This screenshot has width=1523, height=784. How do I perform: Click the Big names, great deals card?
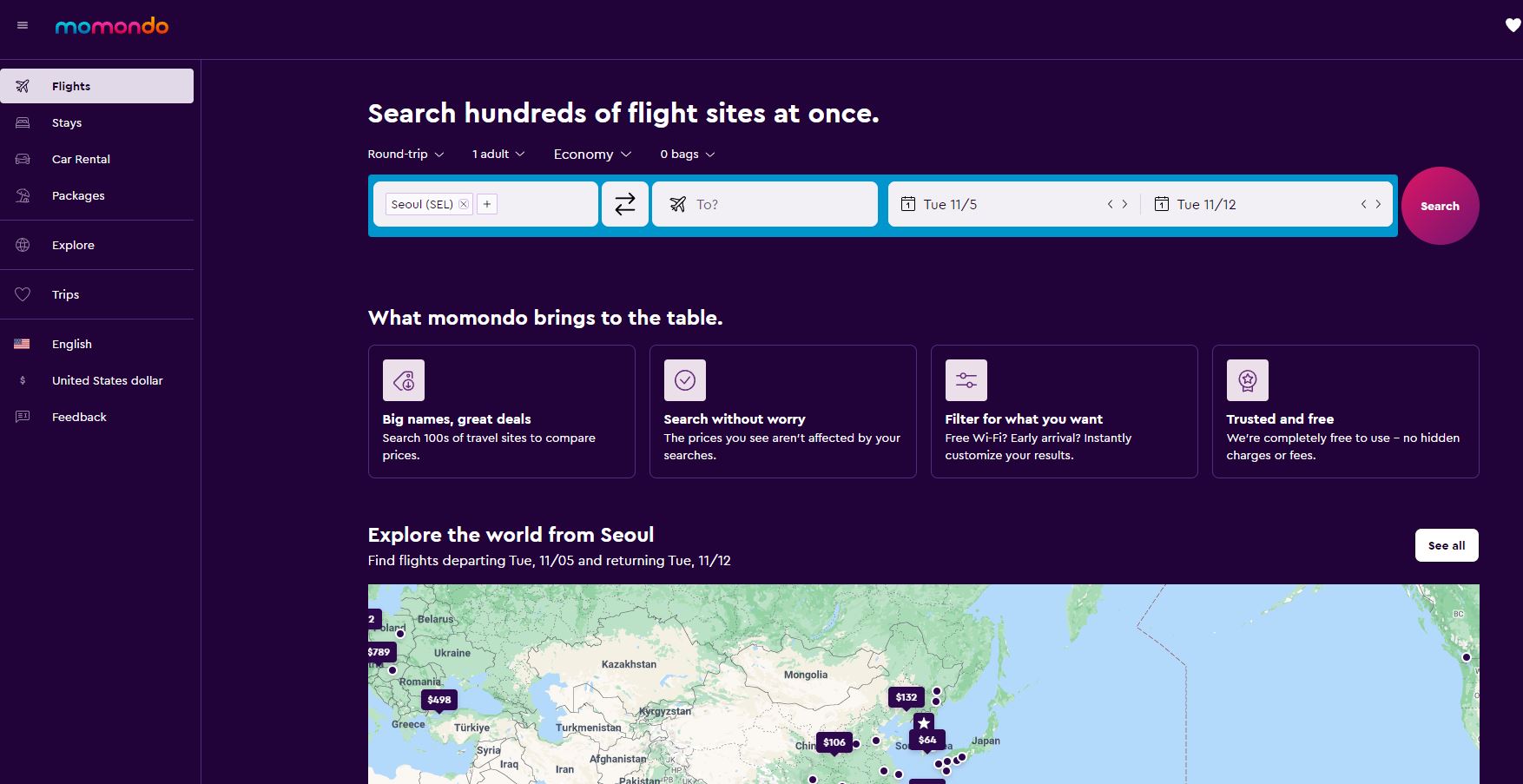[502, 412]
